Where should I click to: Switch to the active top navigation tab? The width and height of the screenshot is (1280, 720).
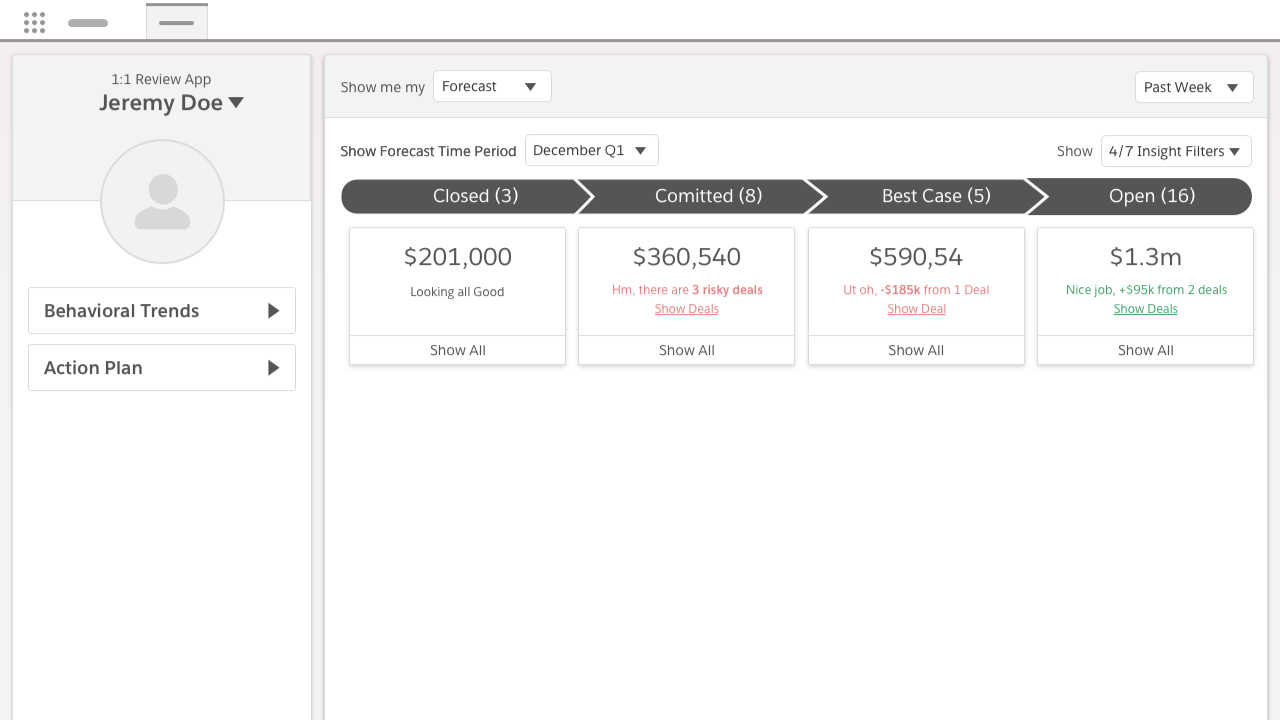click(x=177, y=22)
